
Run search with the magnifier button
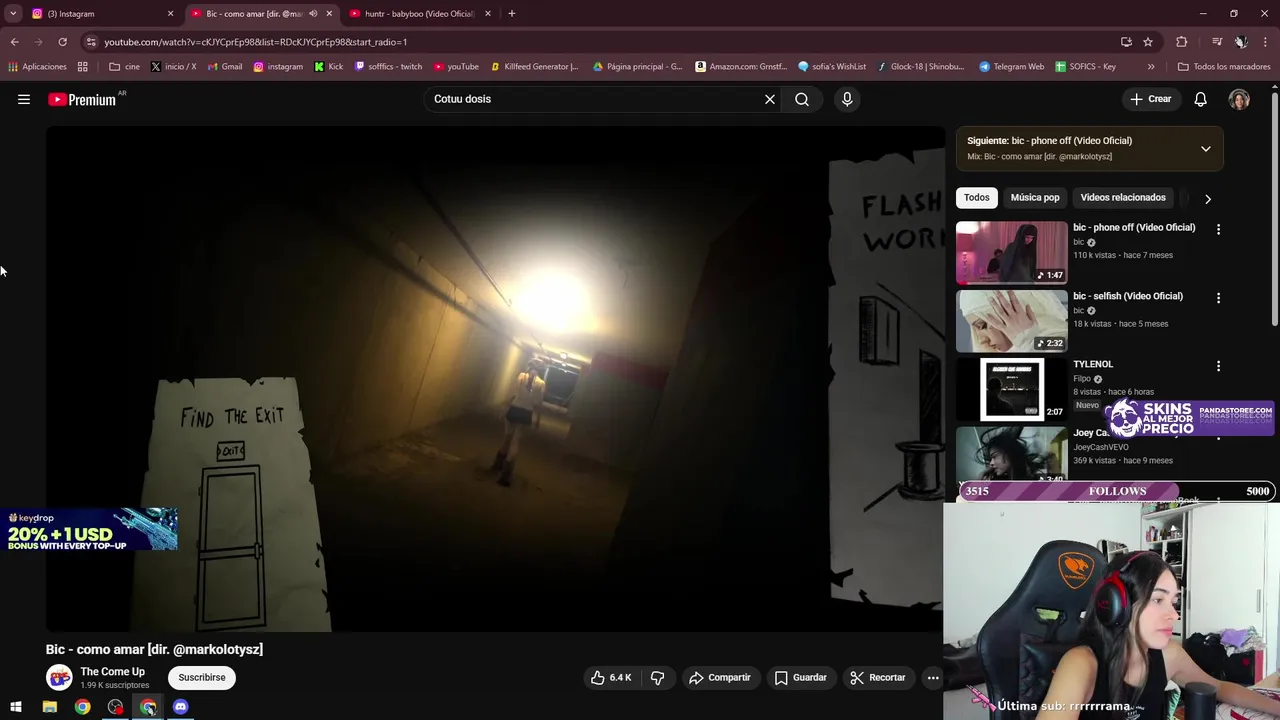(802, 99)
